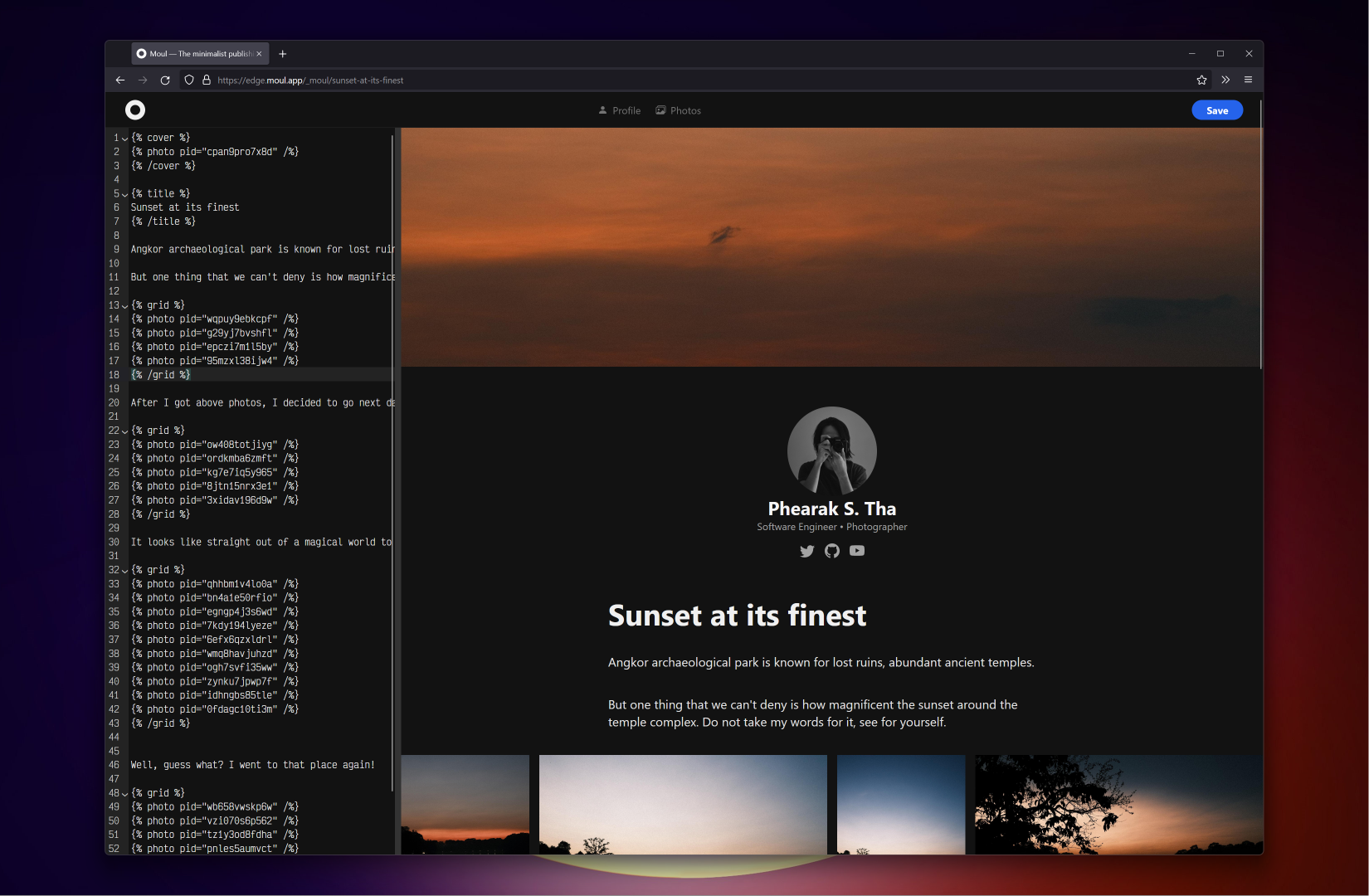Click the line with pid wqpuy9ebkcpf

215,319
